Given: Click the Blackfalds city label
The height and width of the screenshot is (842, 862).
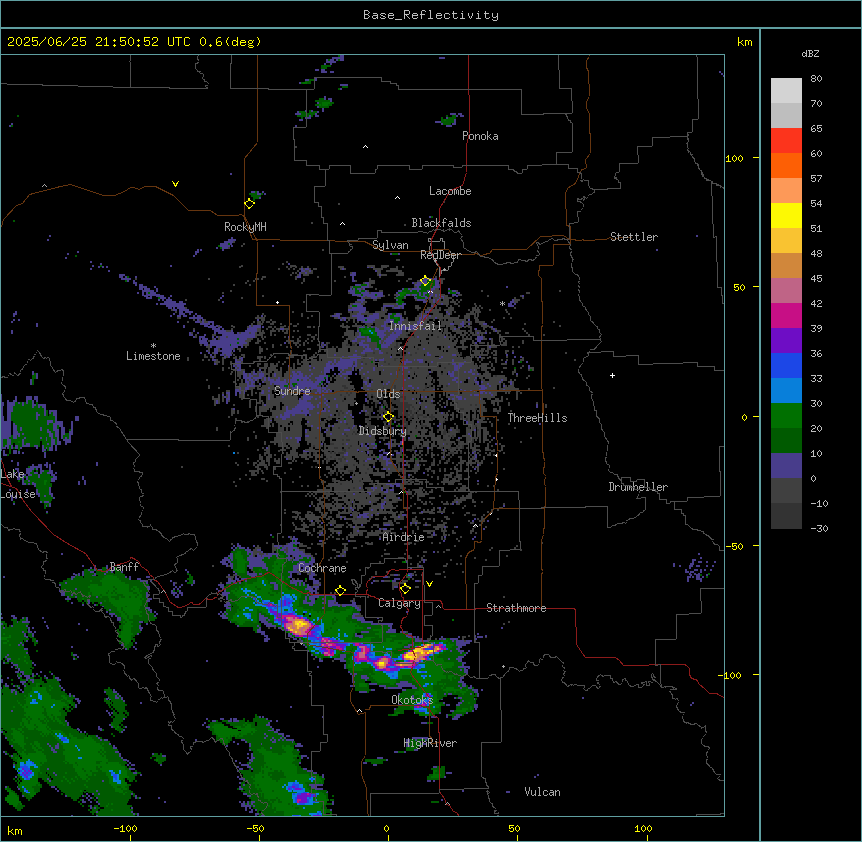Looking at the screenshot, I should 441,223.
